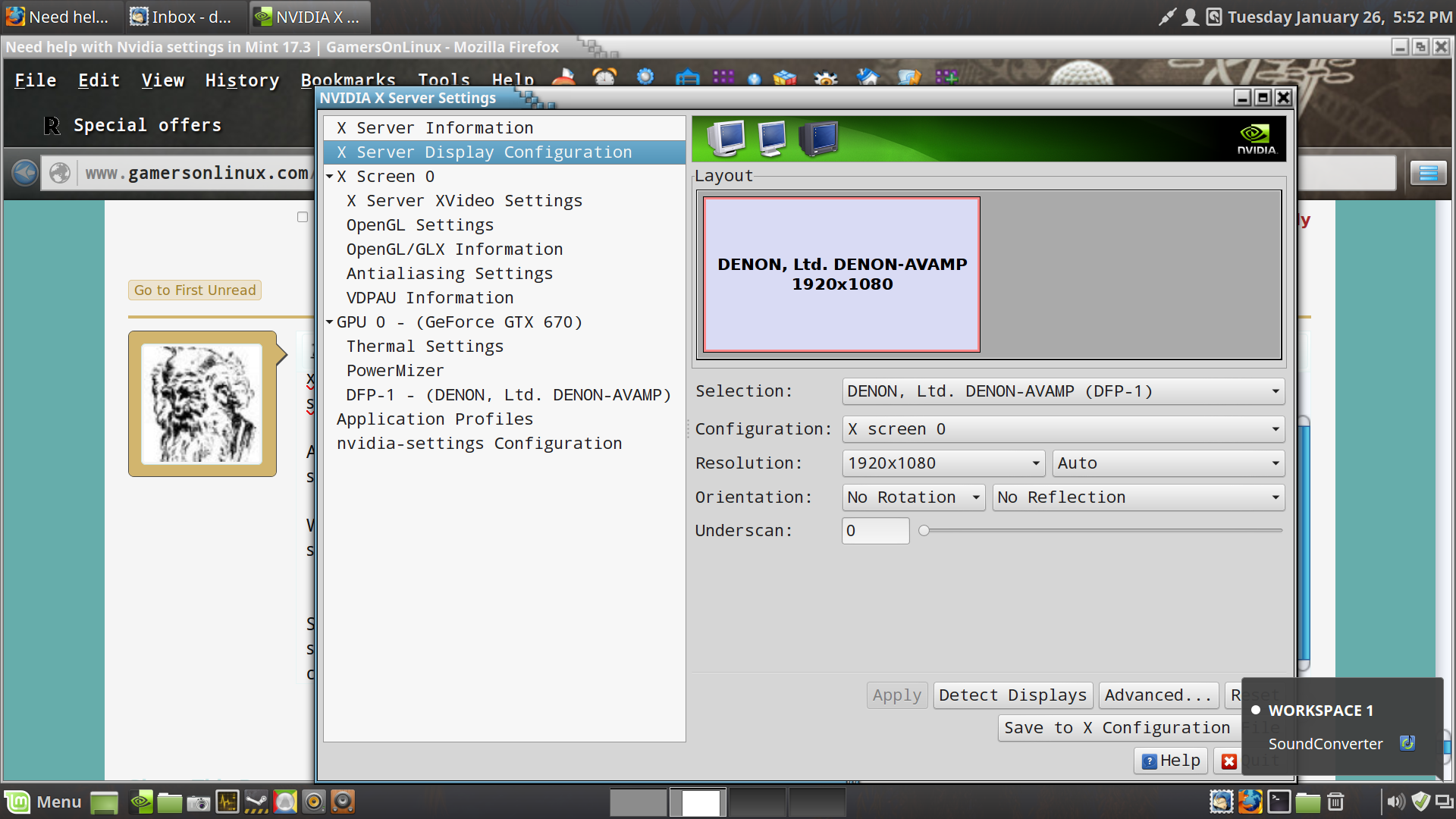Select X Server XVideo Settings
1456x819 pixels.
click(x=504, y=201)
